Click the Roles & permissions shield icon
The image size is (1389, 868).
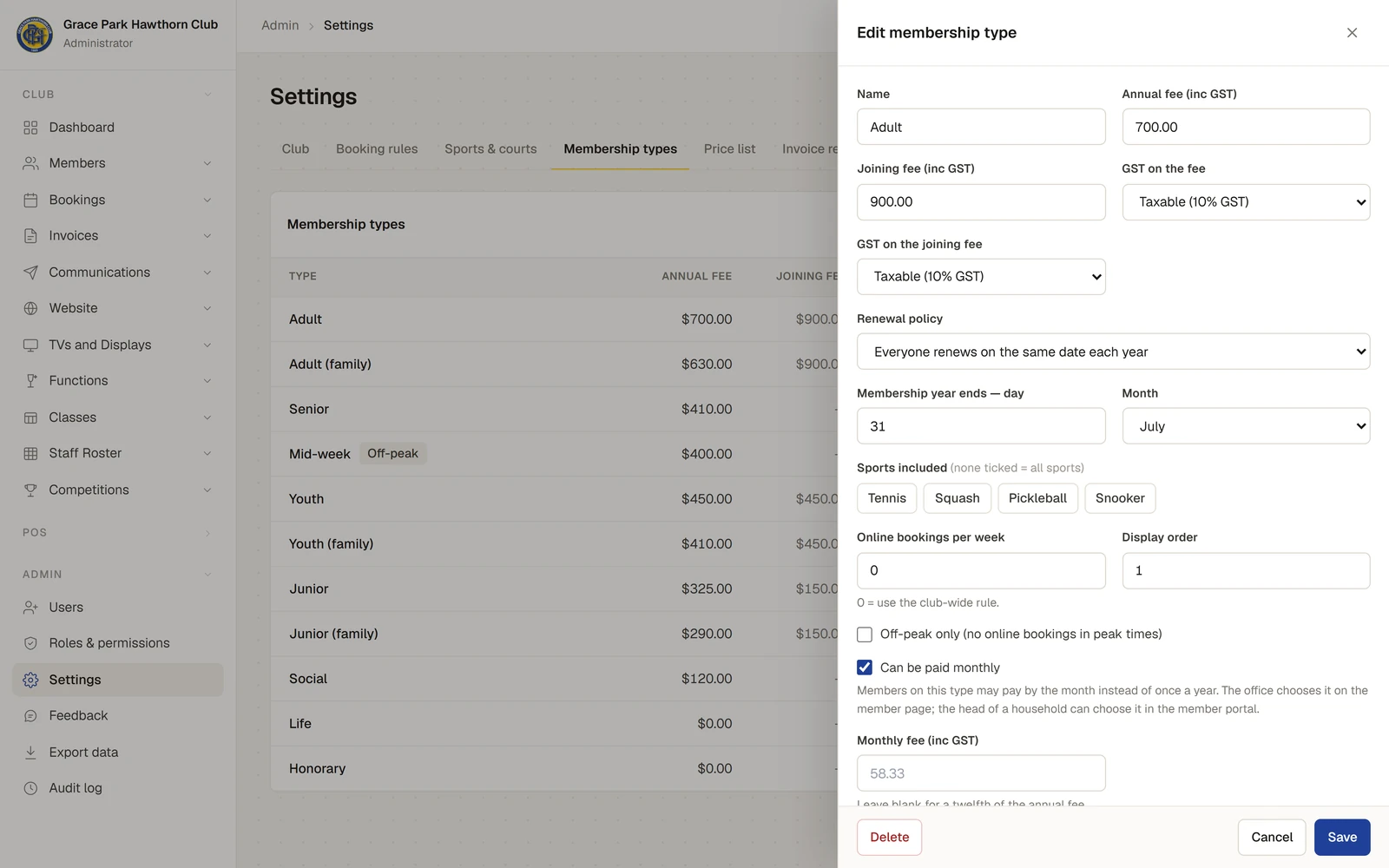[x=30, y=643]
